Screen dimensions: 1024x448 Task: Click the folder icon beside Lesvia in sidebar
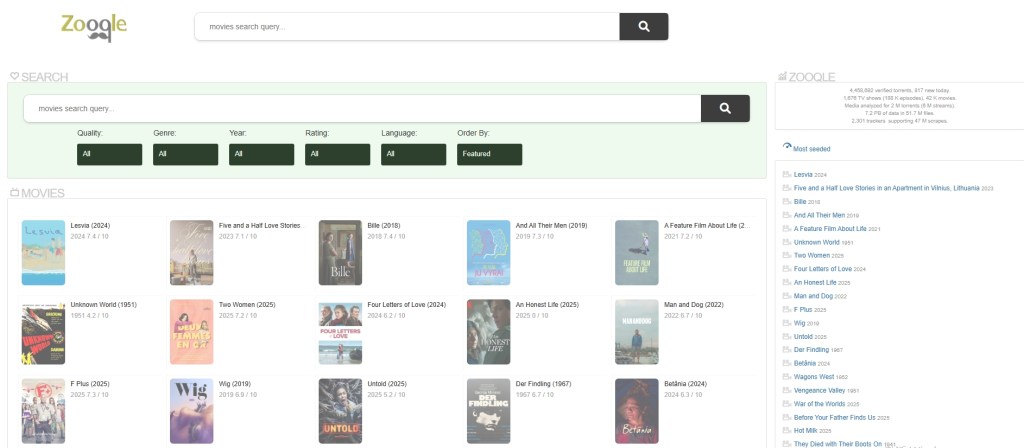coord(787,174)
